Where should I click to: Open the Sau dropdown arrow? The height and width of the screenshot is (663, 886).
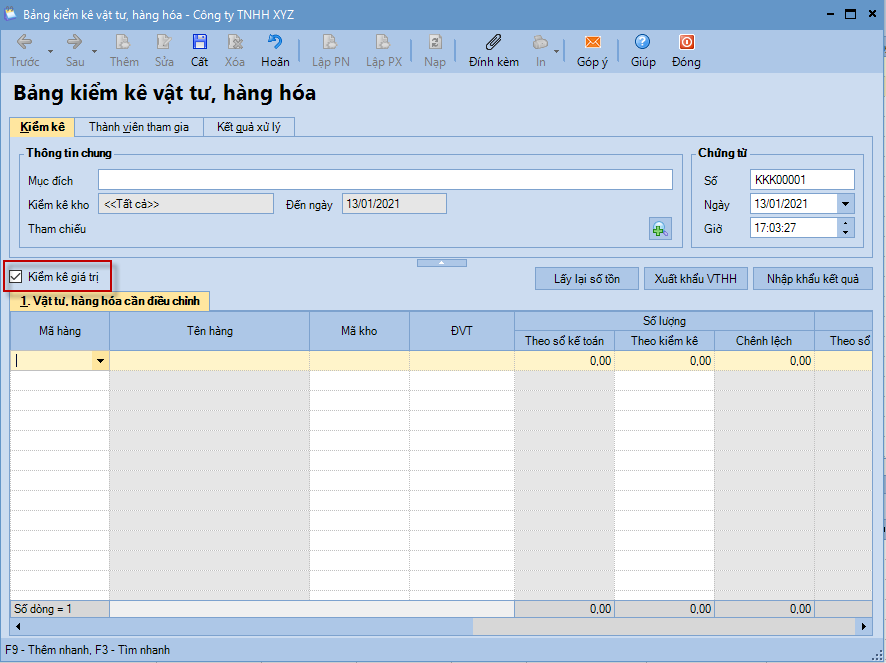[94, 51]
